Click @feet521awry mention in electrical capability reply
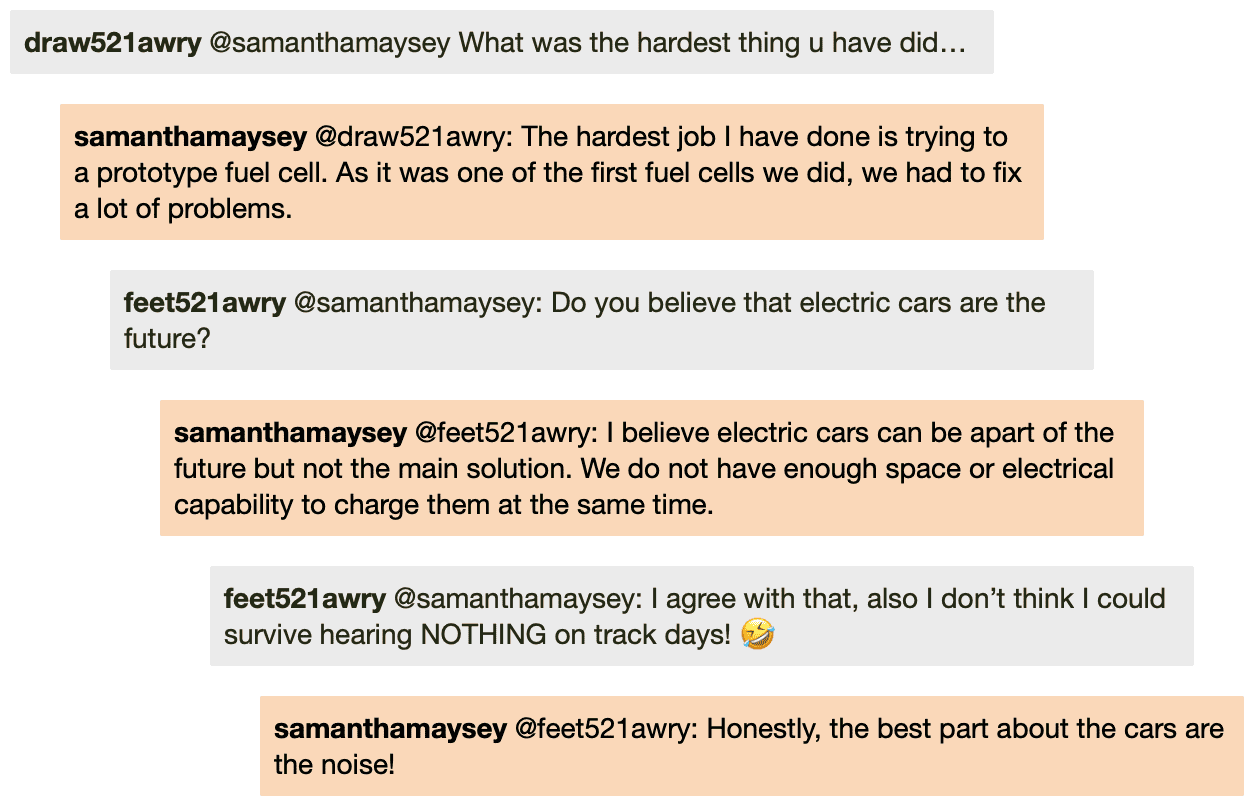 coord(507,433)
